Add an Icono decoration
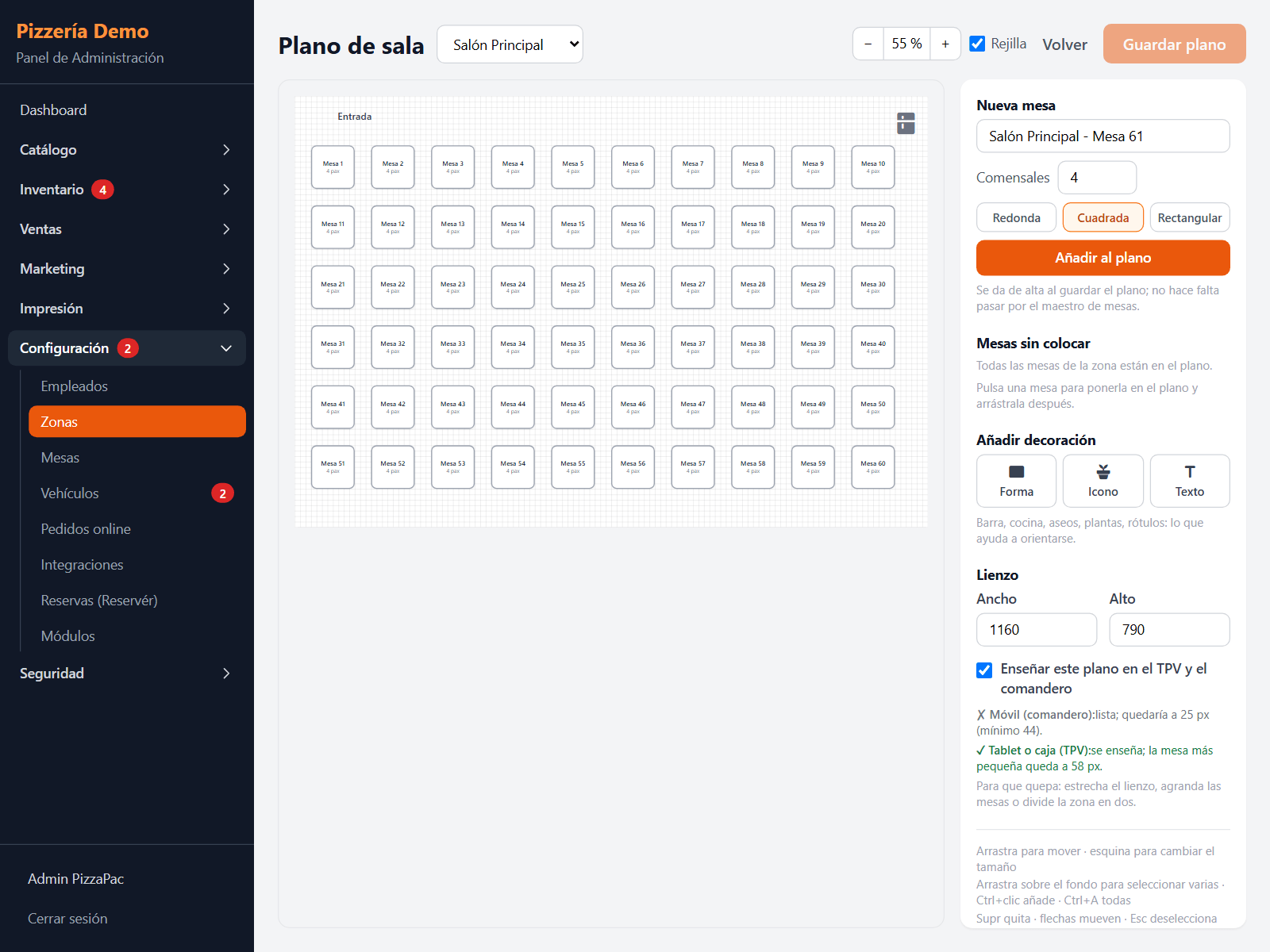 (1103, 481)
